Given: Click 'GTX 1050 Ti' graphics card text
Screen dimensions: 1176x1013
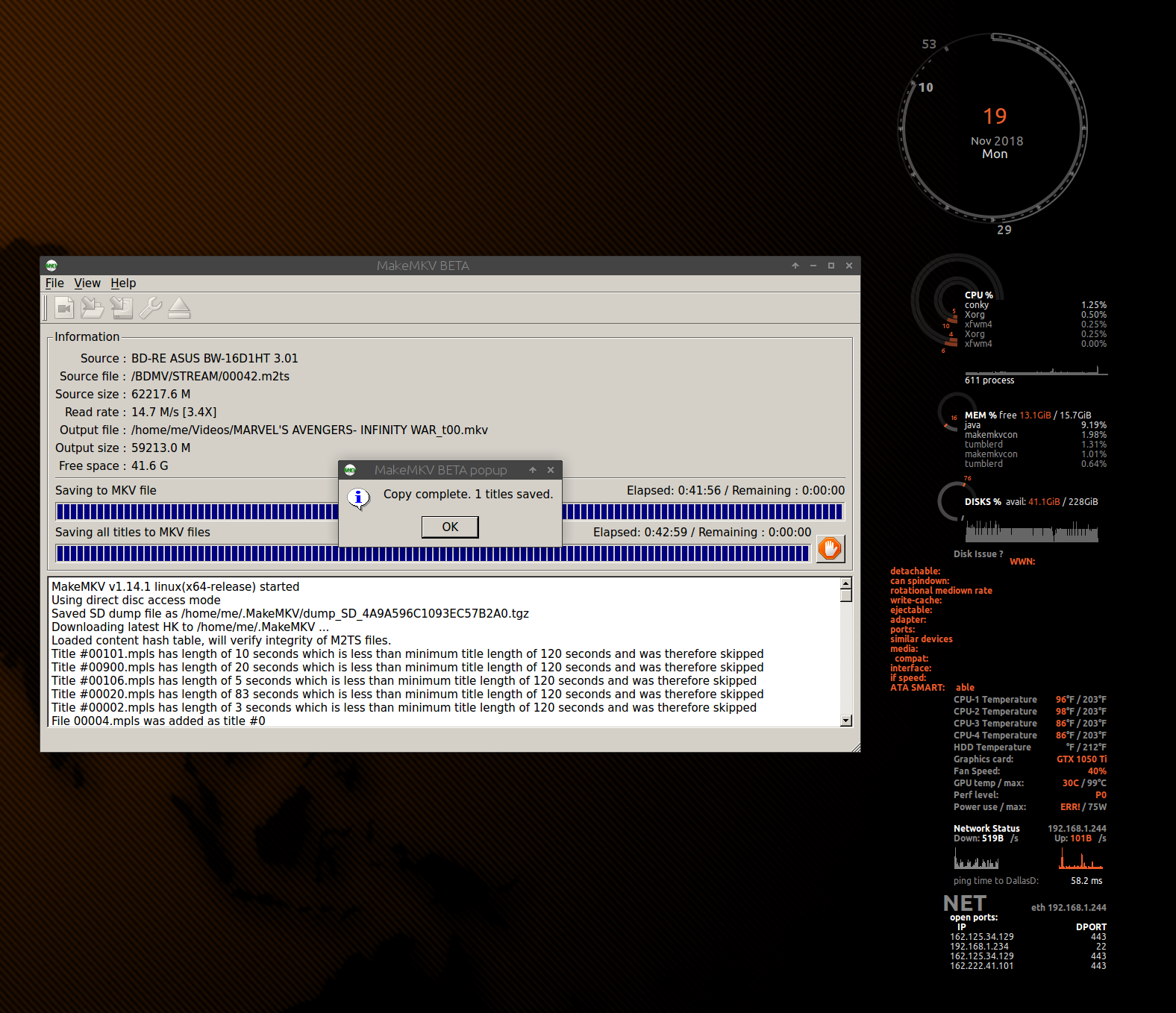Looking at the screenshot, I should 1081,759.
